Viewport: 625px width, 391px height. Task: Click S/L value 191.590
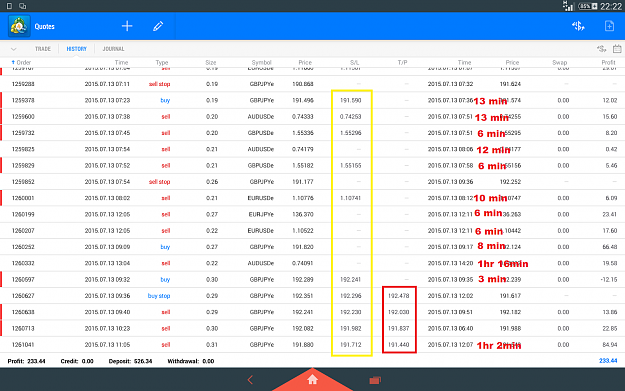point(351,100)
